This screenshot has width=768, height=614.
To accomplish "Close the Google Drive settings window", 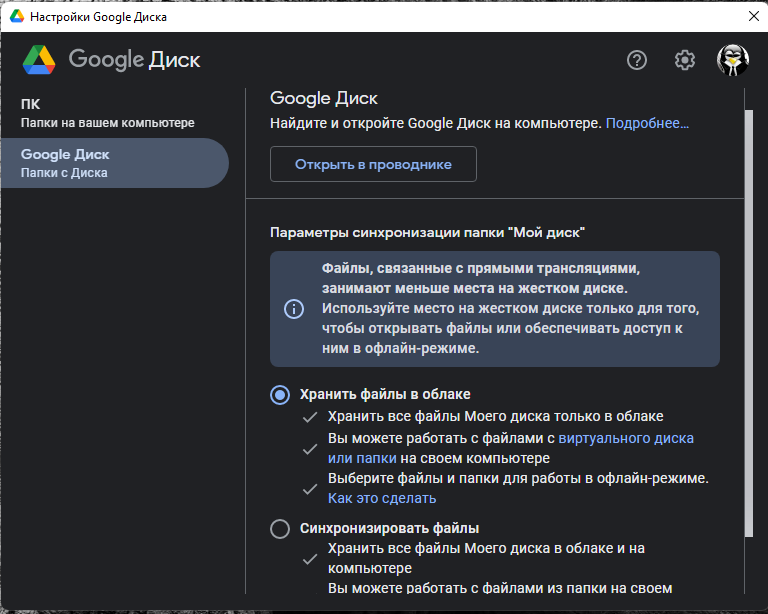I will (x=752, y=17).
